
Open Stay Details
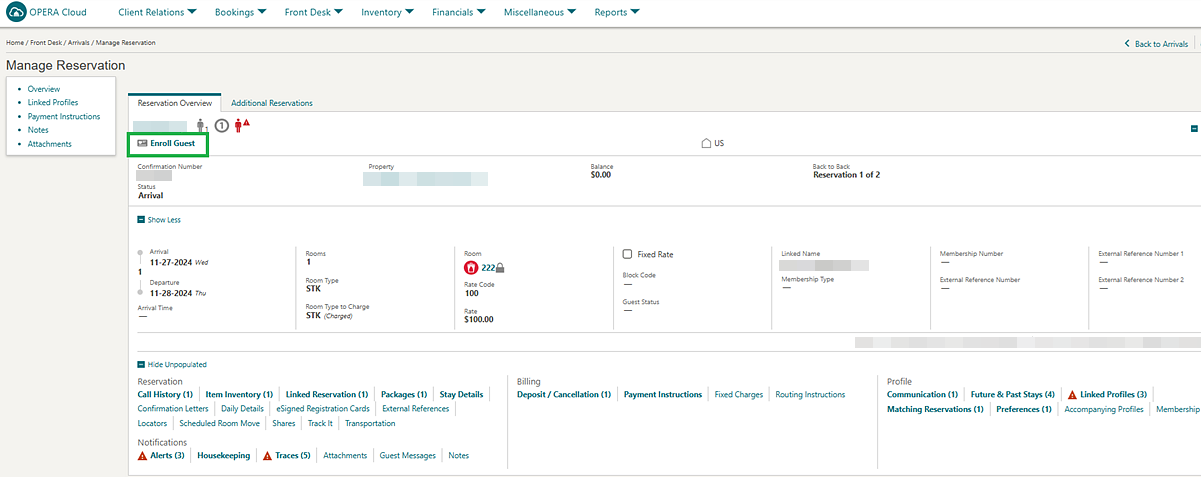[461, 394]
